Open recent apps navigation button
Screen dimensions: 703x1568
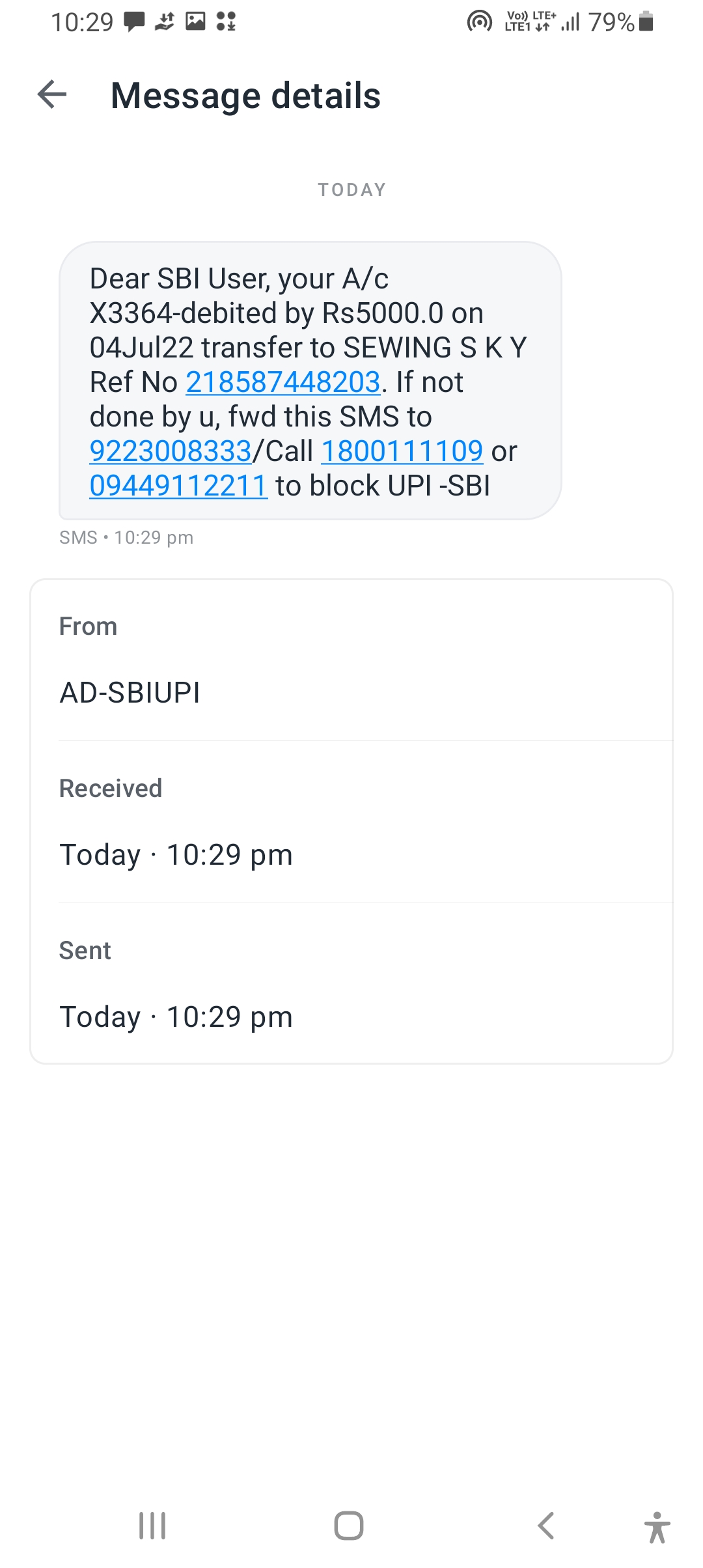click(x=152, y=1526)
